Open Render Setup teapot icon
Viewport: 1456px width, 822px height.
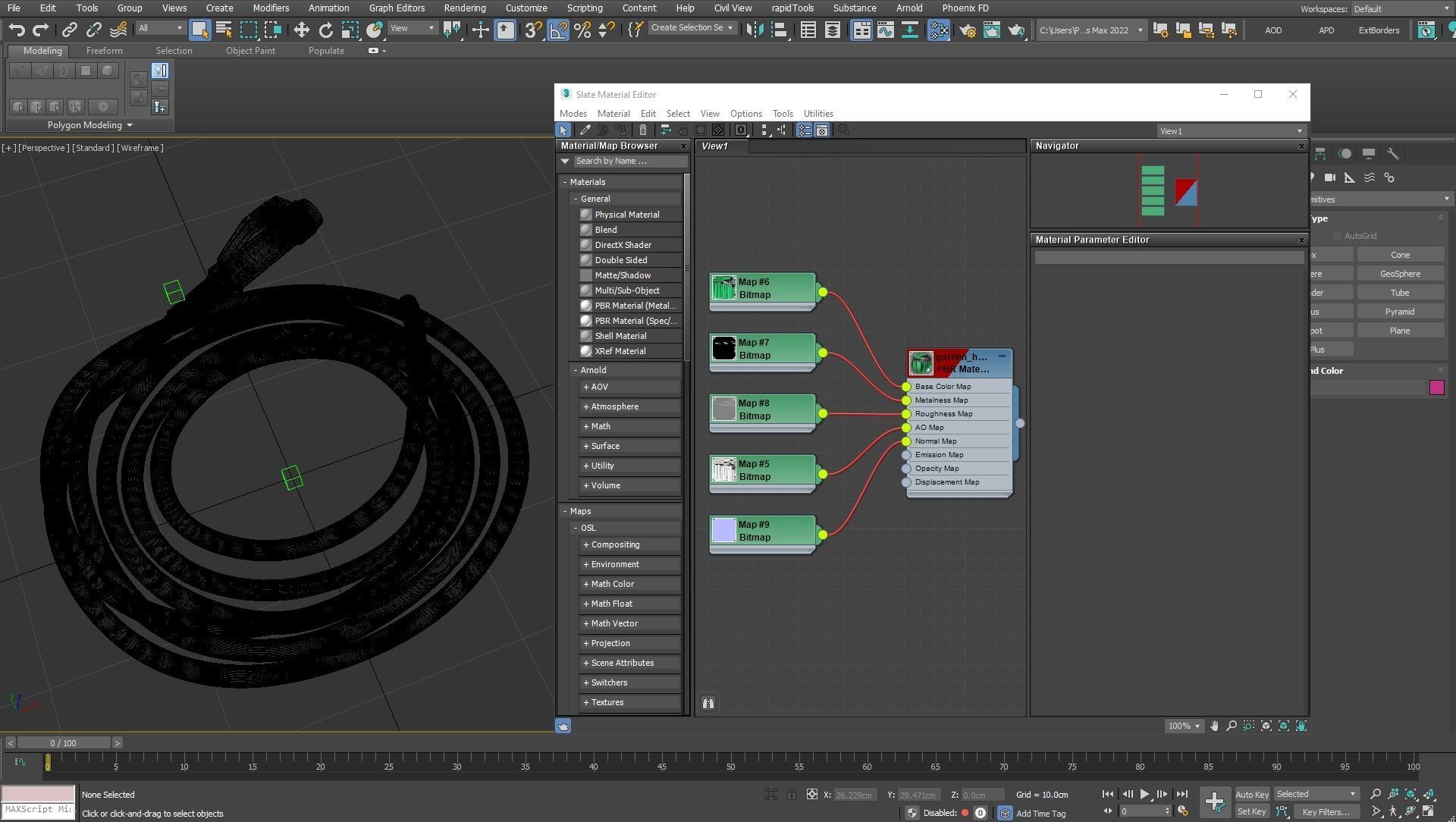click(967, 30)
